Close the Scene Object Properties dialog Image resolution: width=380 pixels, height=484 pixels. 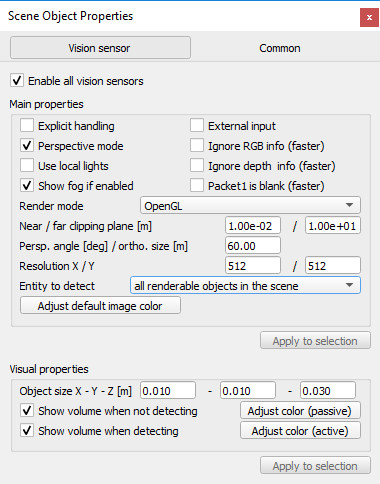tap(369, 18)
